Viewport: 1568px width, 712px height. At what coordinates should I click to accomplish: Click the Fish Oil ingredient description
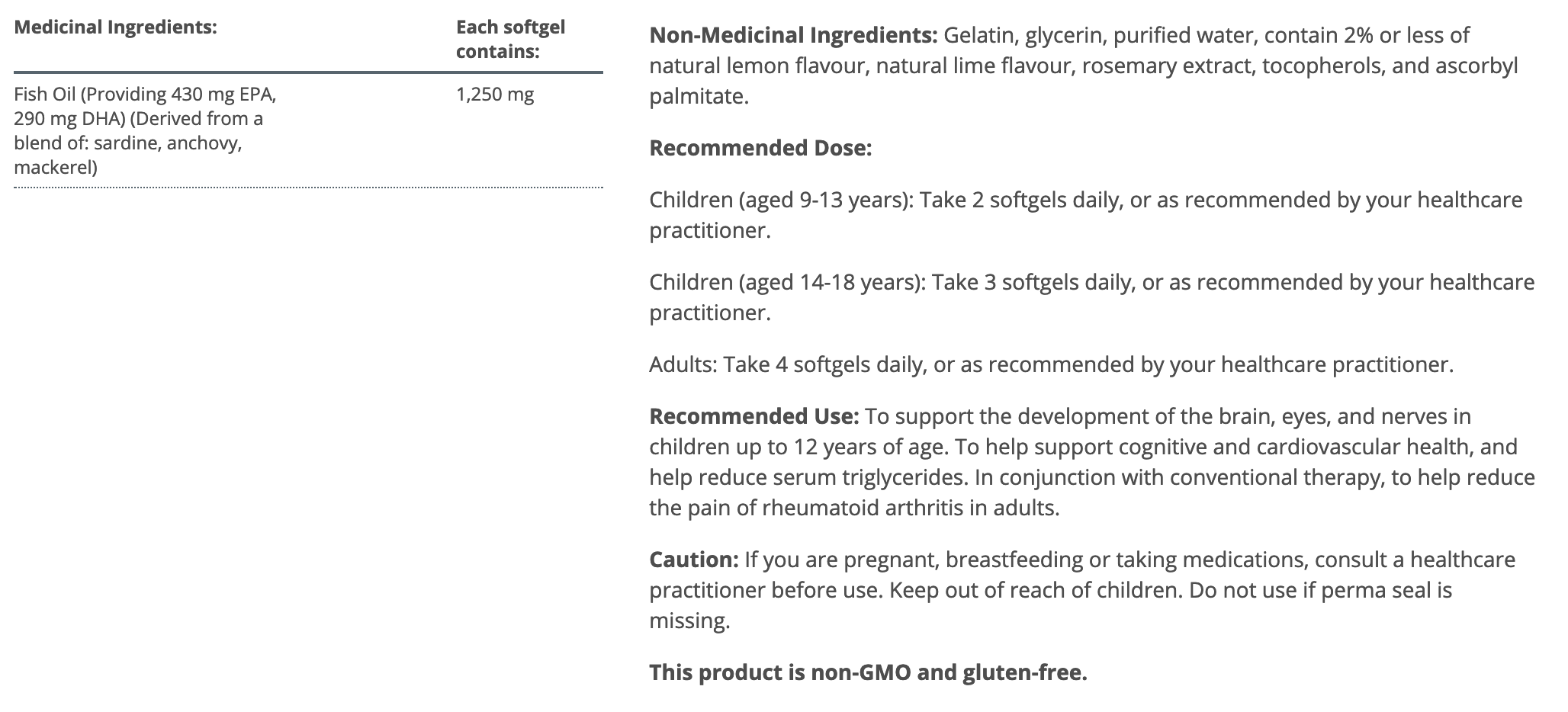[x=145, y=130]
